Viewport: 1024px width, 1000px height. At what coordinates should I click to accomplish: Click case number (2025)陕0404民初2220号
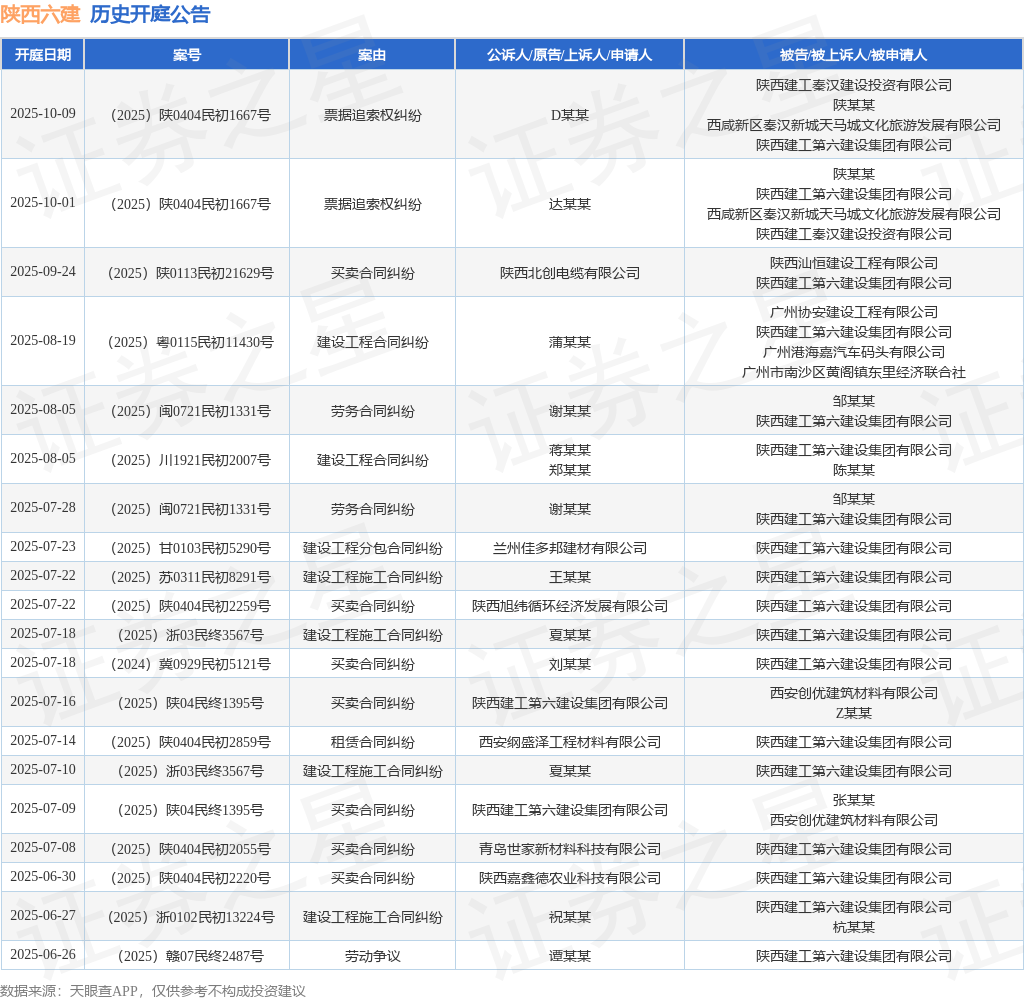[190, 879]
